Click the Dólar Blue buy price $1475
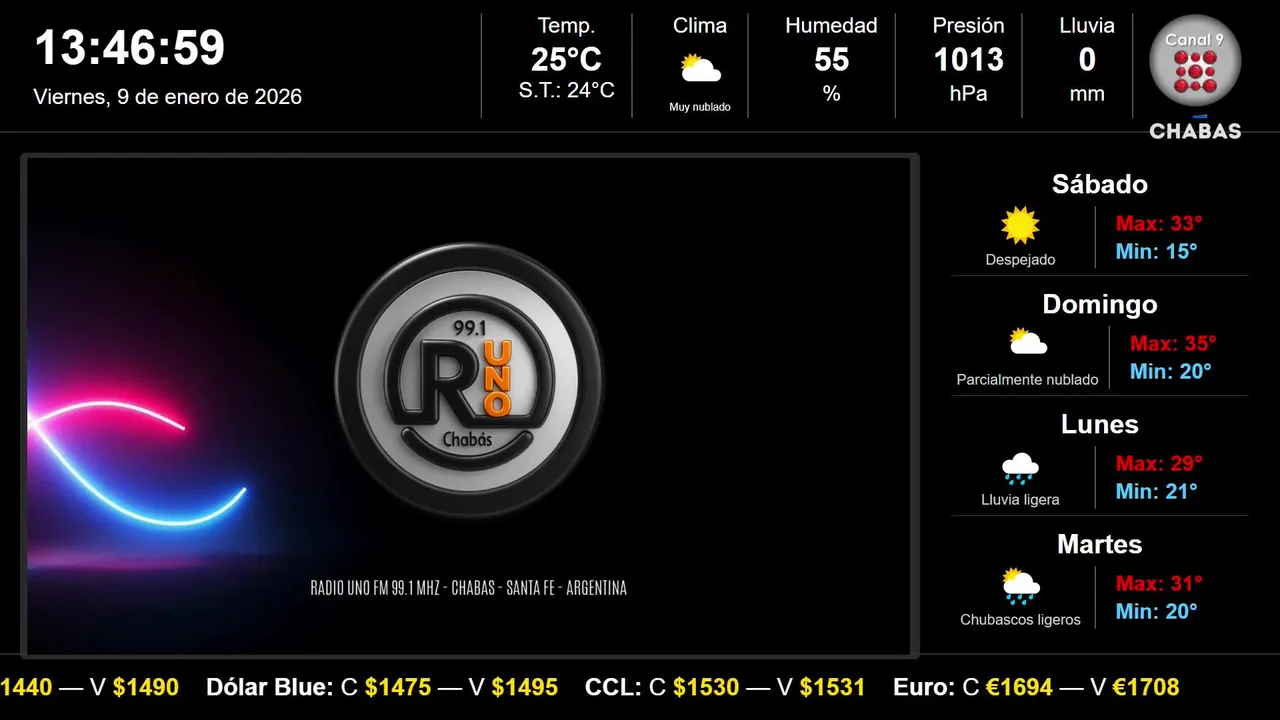 pos(398,687)
